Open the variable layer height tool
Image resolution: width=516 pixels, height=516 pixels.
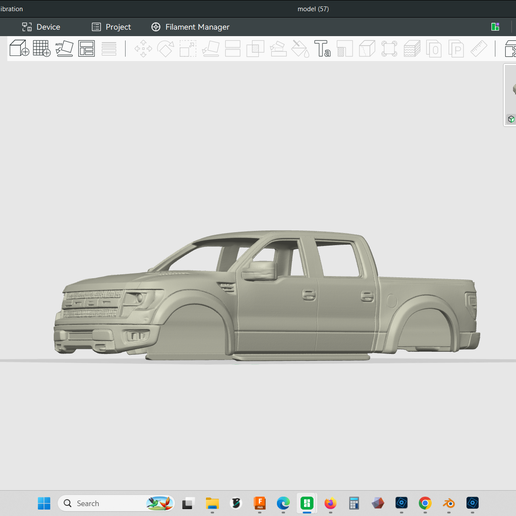109,49
